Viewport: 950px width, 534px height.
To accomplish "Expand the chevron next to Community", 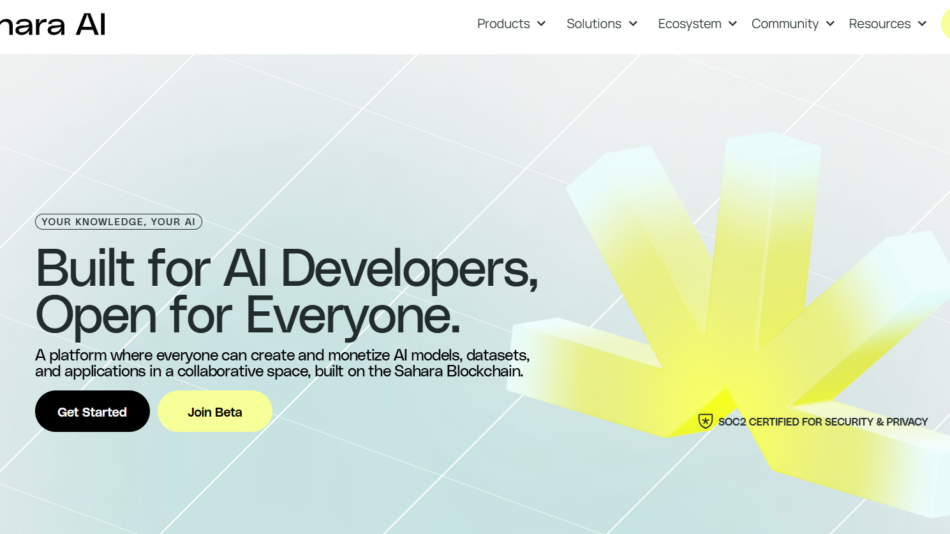I will click(x=830, y=24).
